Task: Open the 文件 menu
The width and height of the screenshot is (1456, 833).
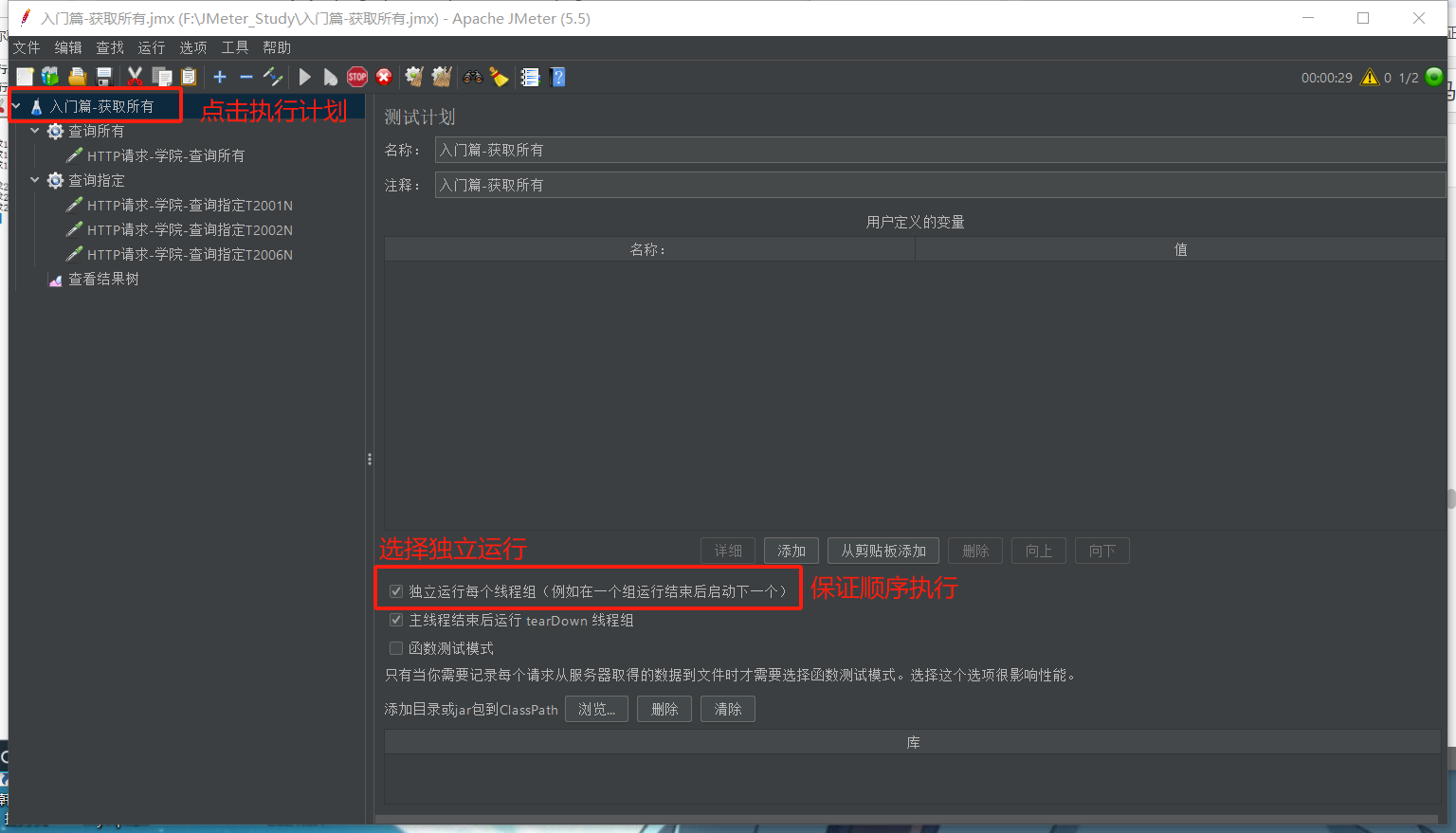Action: [27, 47]
